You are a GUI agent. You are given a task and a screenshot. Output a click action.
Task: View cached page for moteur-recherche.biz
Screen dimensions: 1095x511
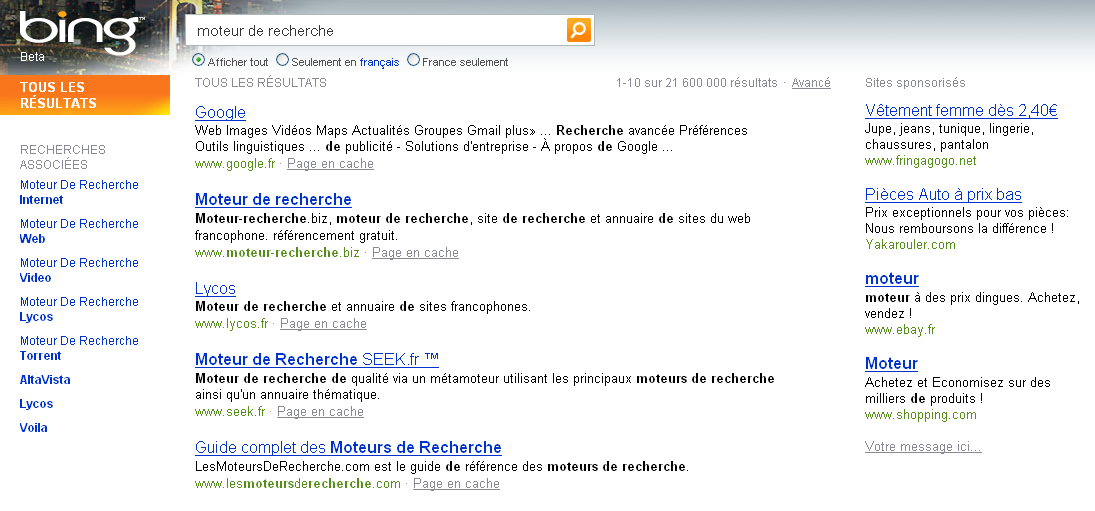416,252
